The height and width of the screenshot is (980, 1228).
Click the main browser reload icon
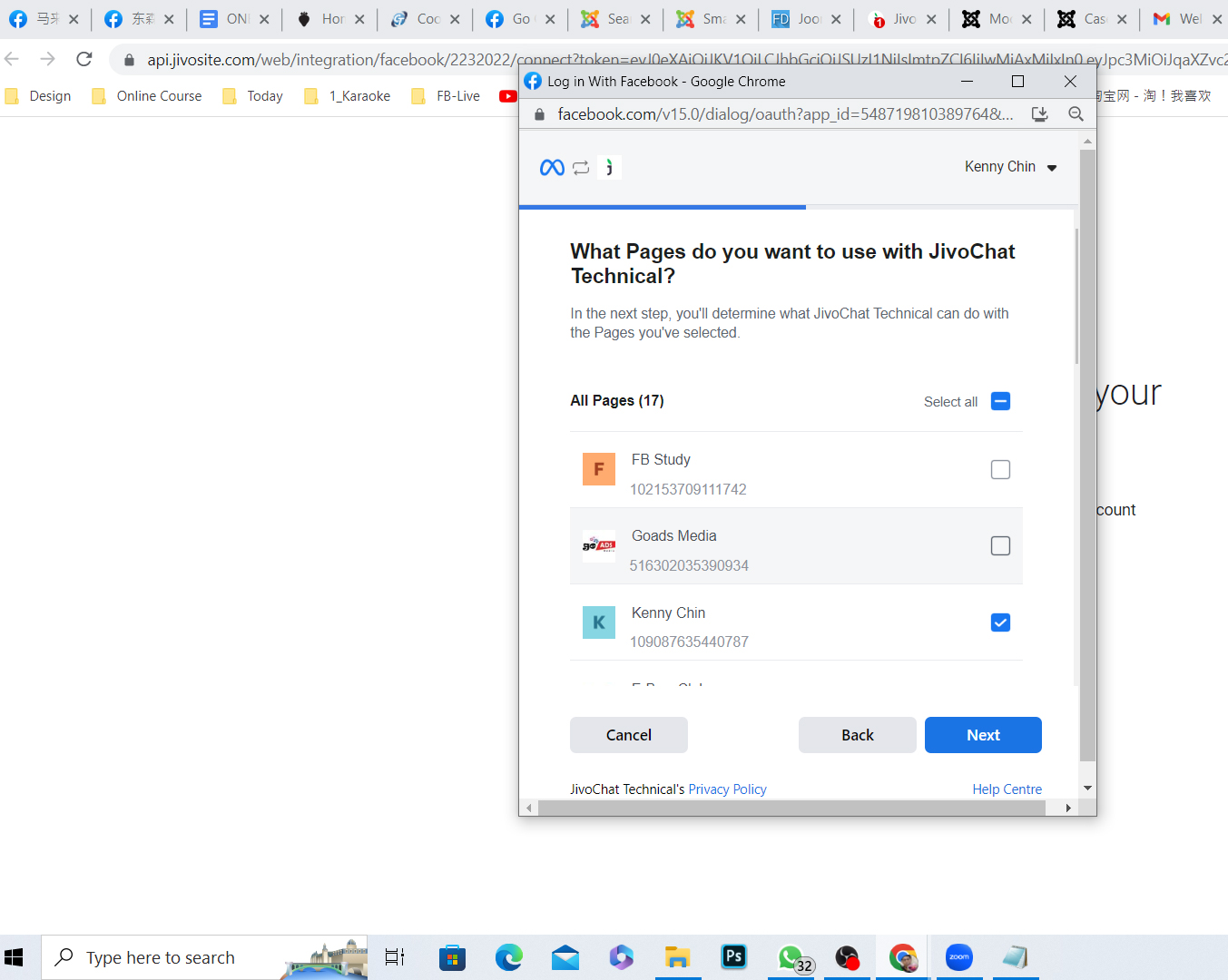coord(84,59)
